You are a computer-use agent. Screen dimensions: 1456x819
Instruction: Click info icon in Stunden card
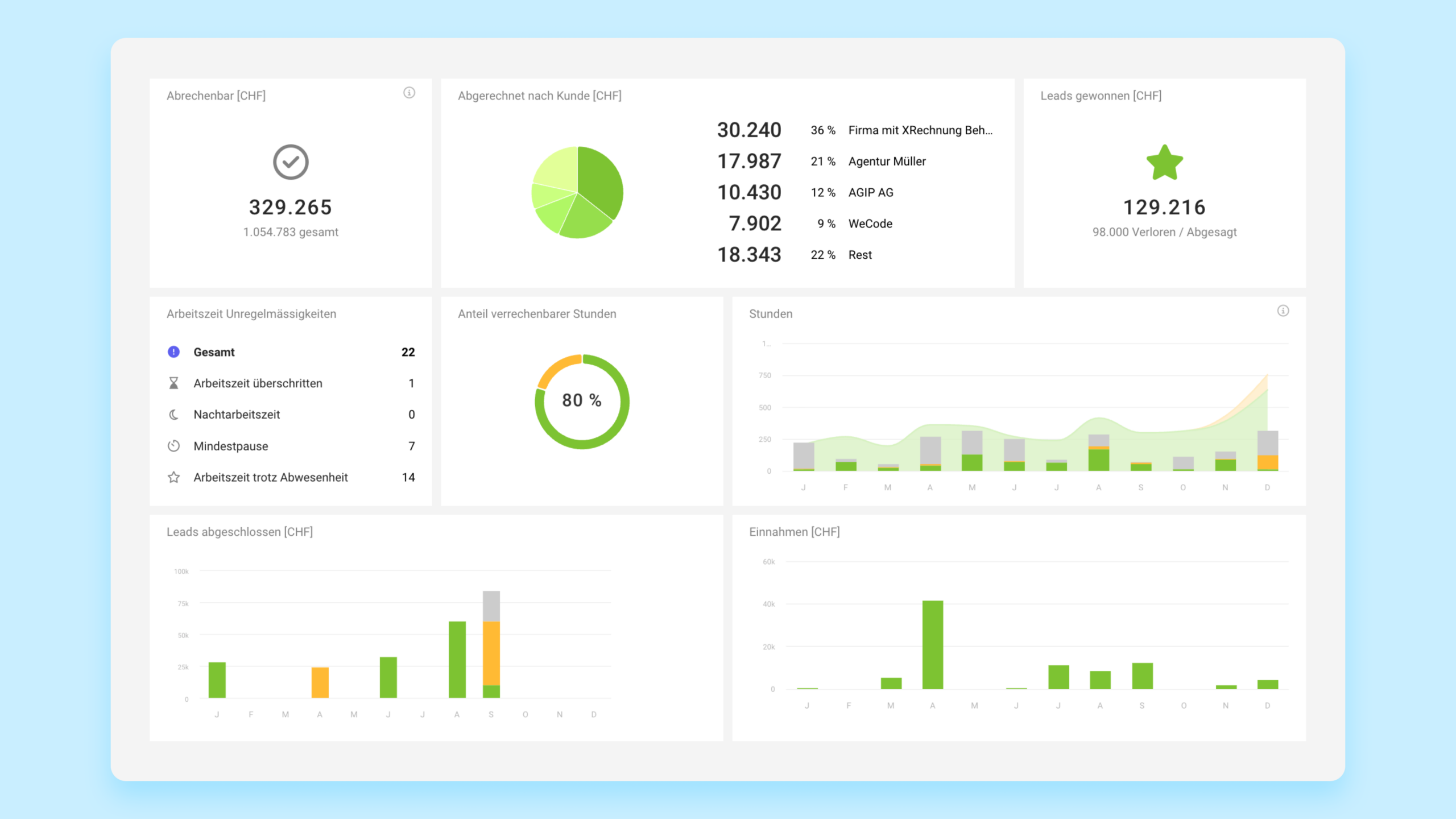1283,311
